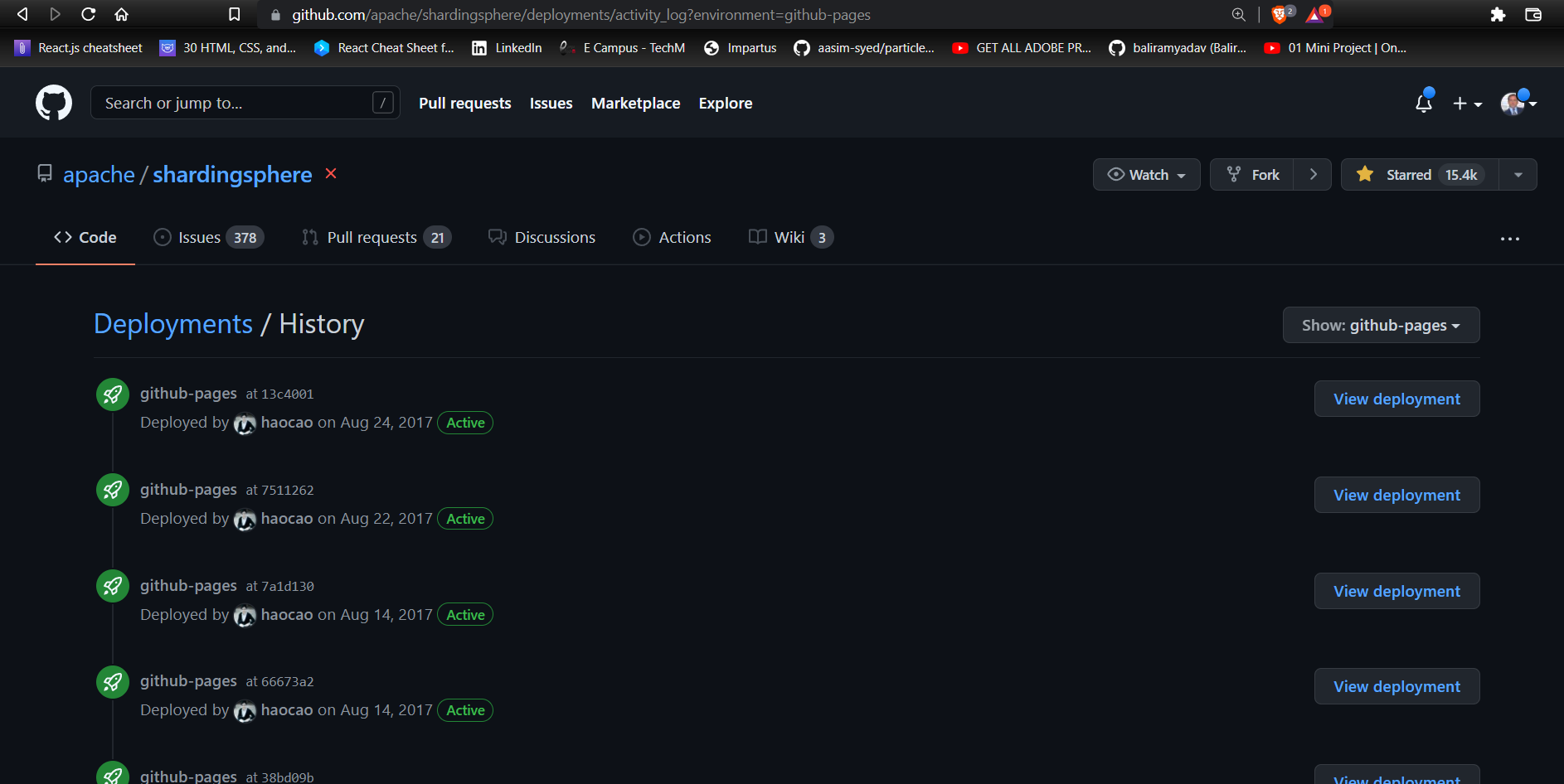Screen dimensions: 1564x784
Task: Open E Campus - TechM bookmark
Action: point(623,48)
